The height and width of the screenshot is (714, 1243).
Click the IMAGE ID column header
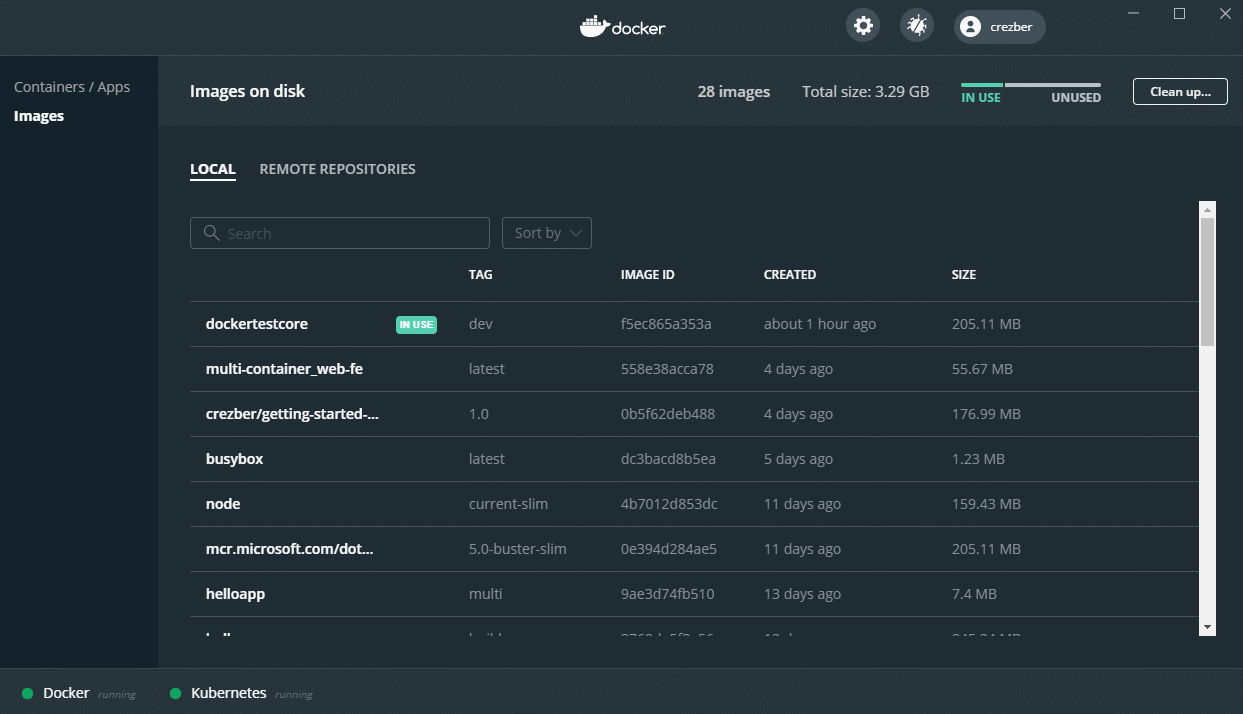click(x=648, y=274)
